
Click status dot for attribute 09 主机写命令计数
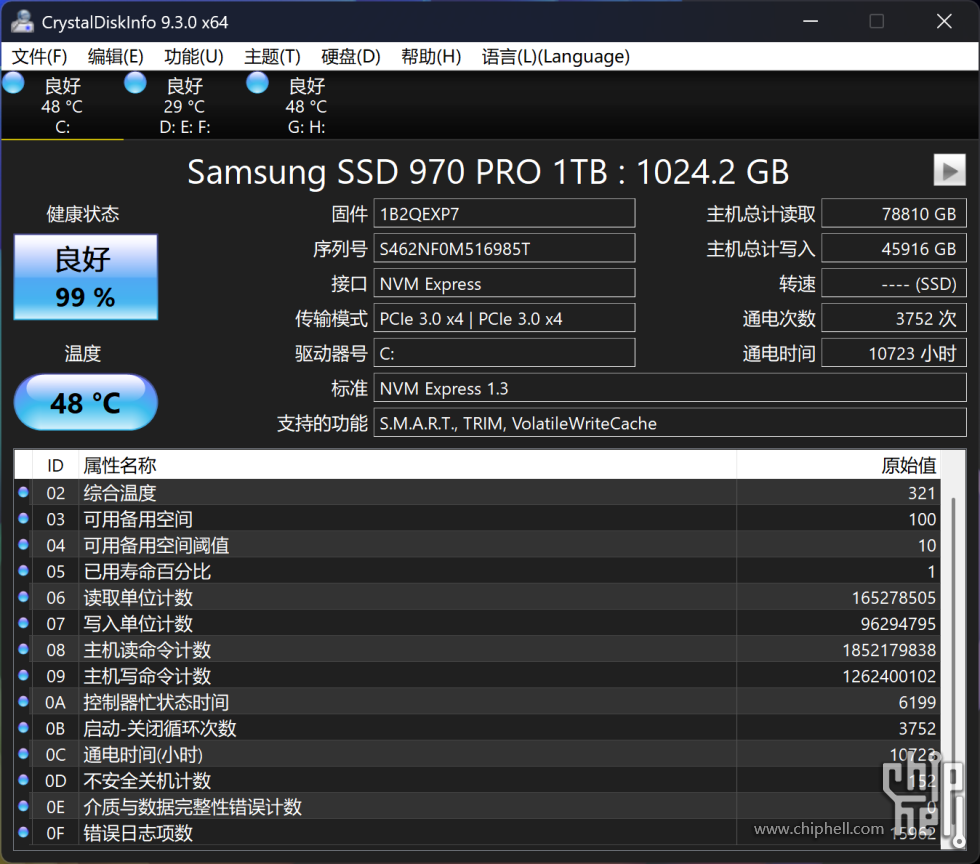point(23,676)
